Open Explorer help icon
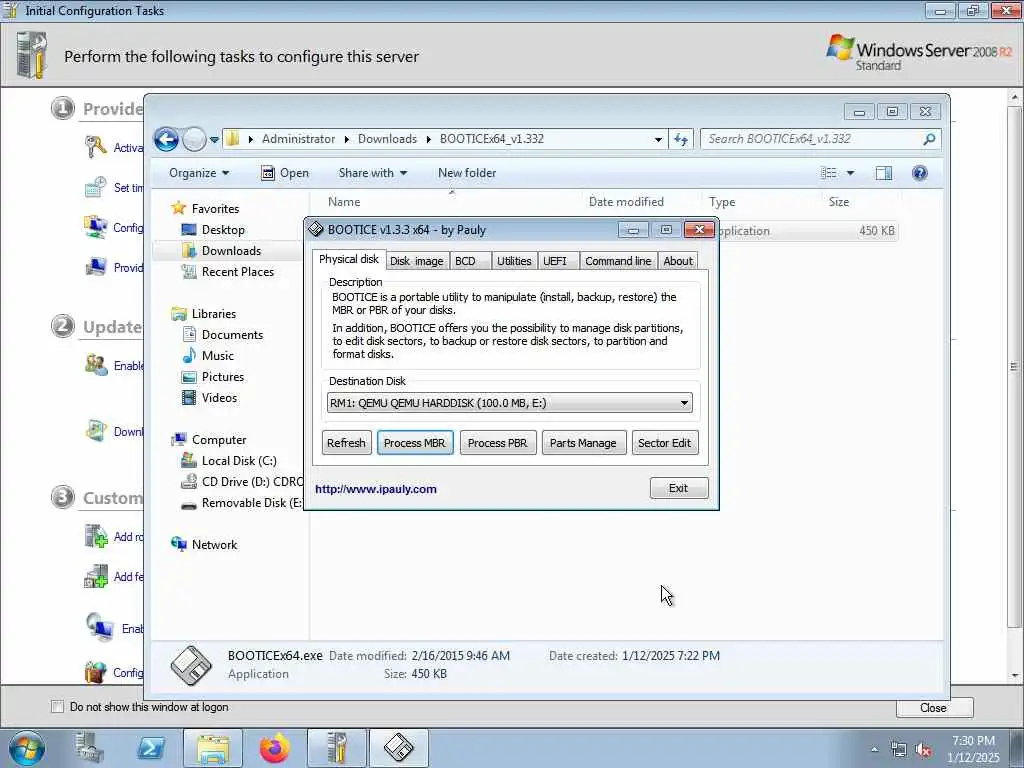The height and width of the screenshot is (768, 1024). (x=920, y=173)
